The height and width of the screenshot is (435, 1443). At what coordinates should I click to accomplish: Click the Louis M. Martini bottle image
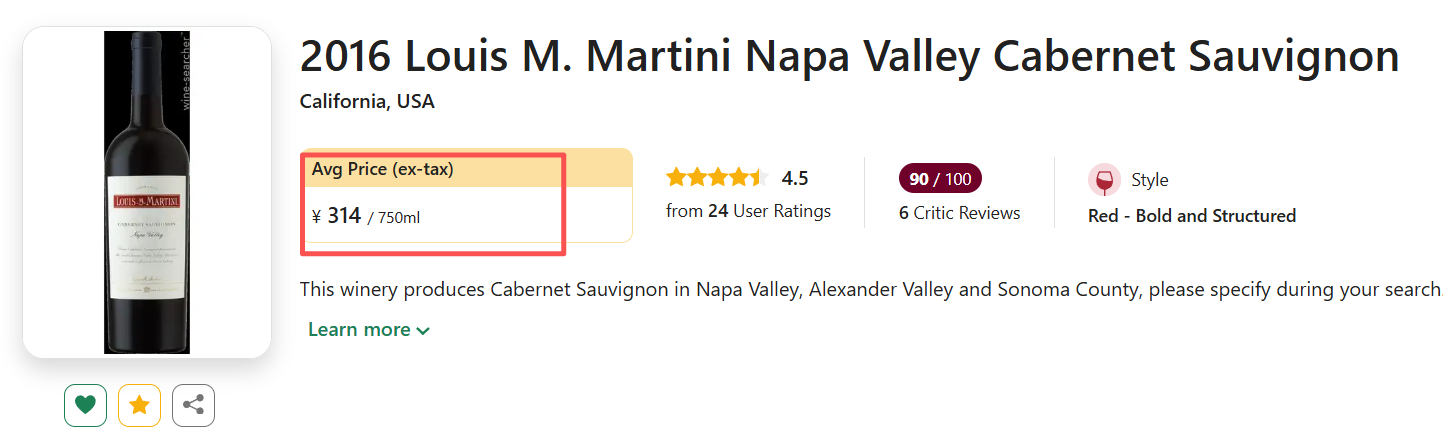tap(147, 192)
